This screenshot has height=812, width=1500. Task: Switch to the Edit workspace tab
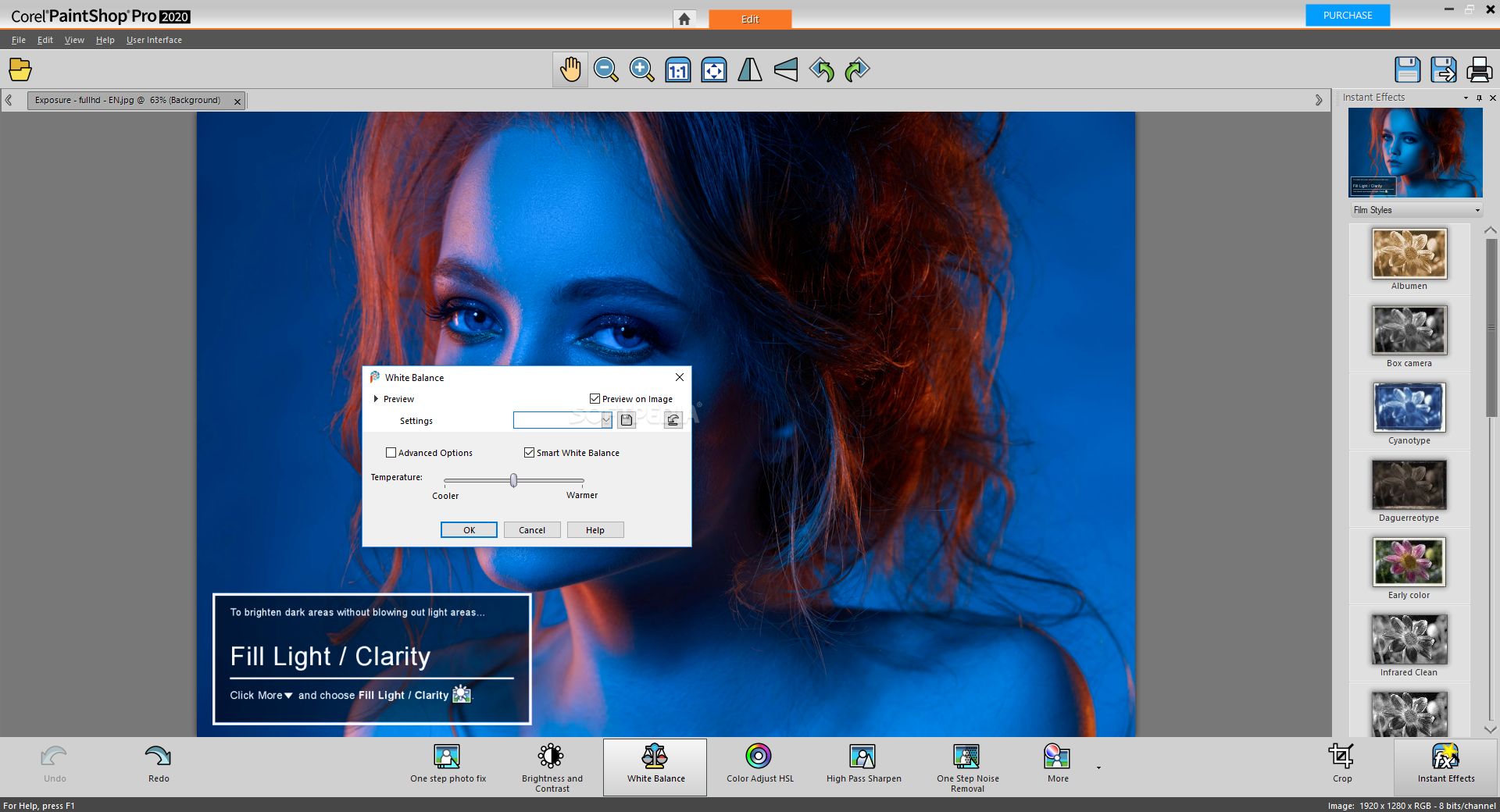[x=749, y=19]
